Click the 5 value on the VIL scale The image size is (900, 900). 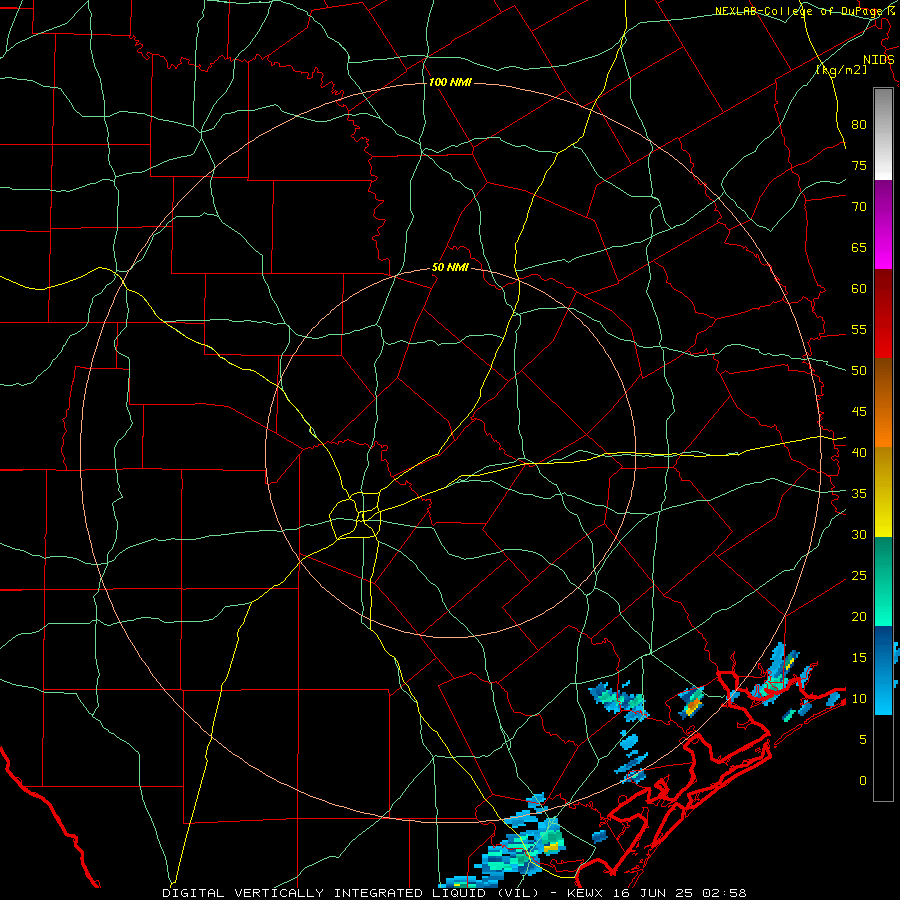coord(863,740)
